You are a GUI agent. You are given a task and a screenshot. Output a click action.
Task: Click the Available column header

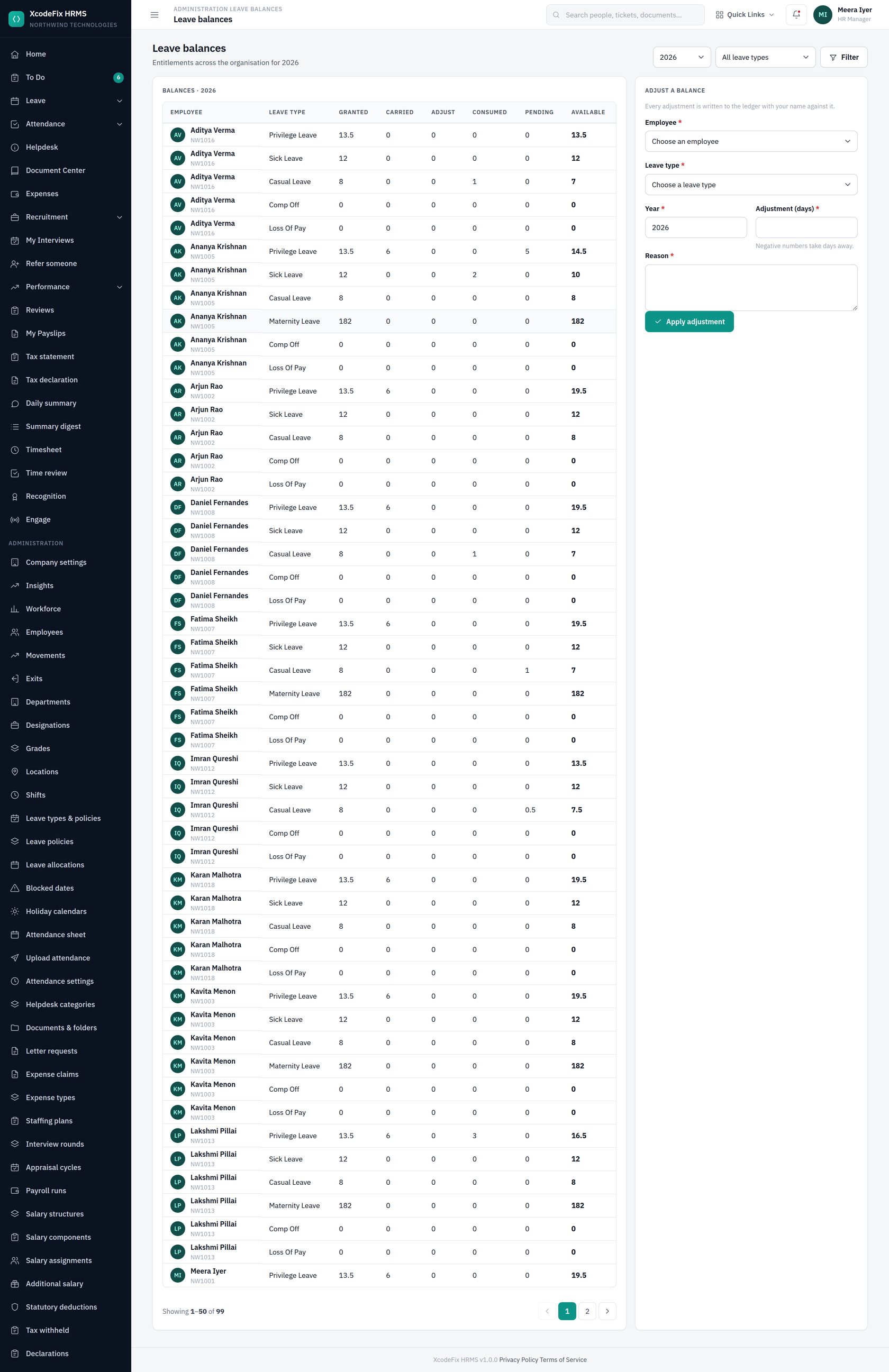click(x=588, y=113)
